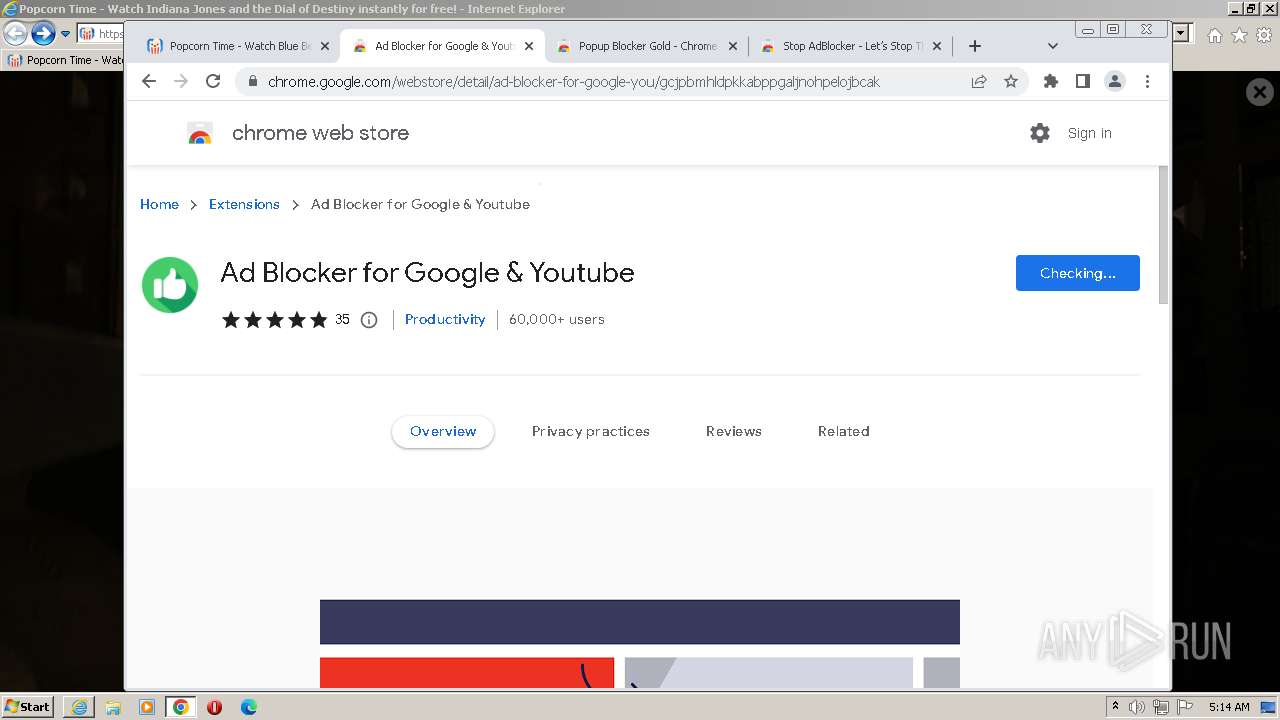Close the dark overlay with X icon
This screenshot has width=1280, height=720.
(1259, 93)
